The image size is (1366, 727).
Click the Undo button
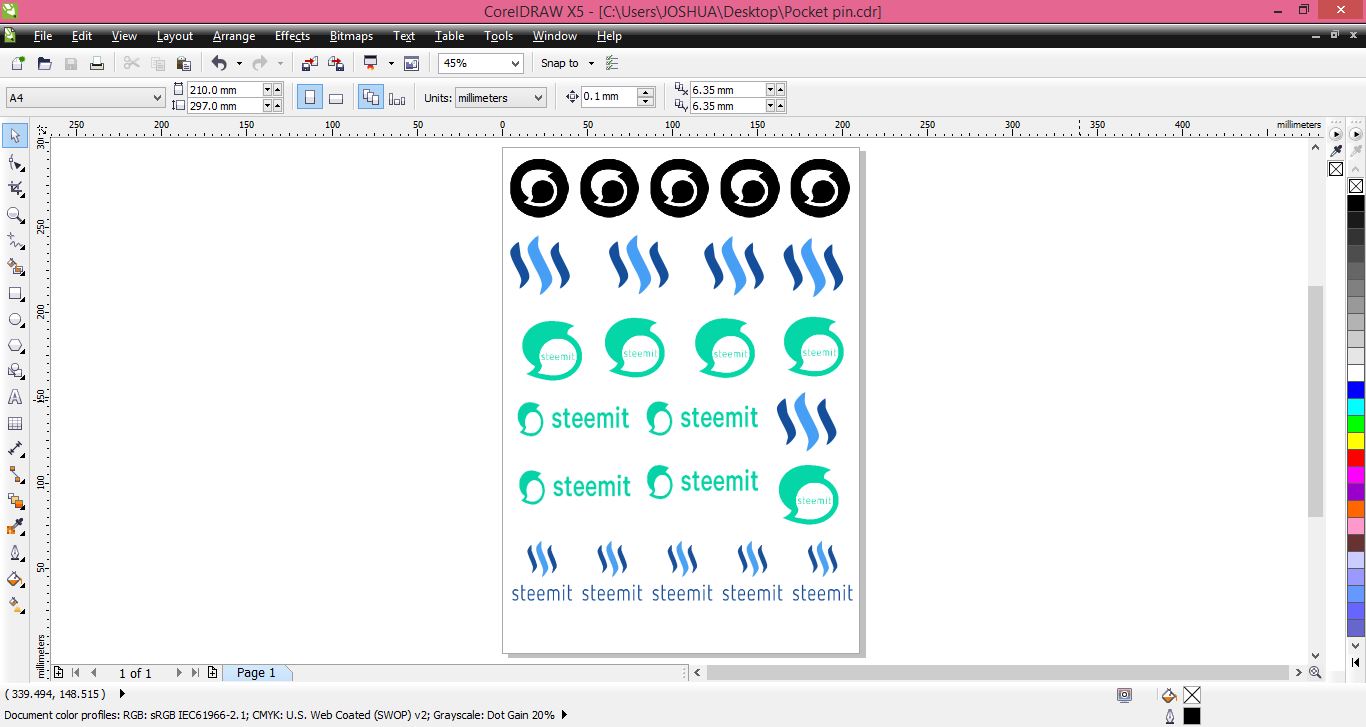click(x=219, y=63)
